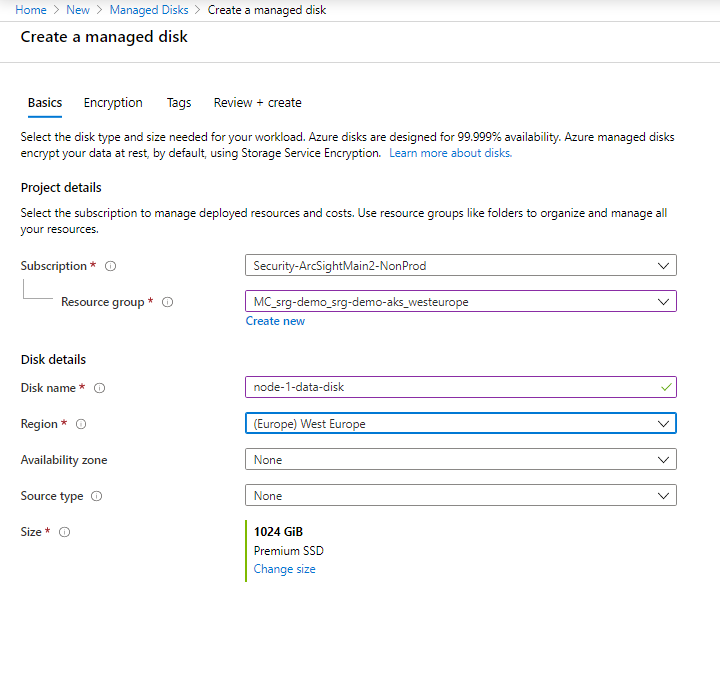Viewport: 720px width, 682px height.
Task: Click the Create new resource group link
Action: pos(275,321)
